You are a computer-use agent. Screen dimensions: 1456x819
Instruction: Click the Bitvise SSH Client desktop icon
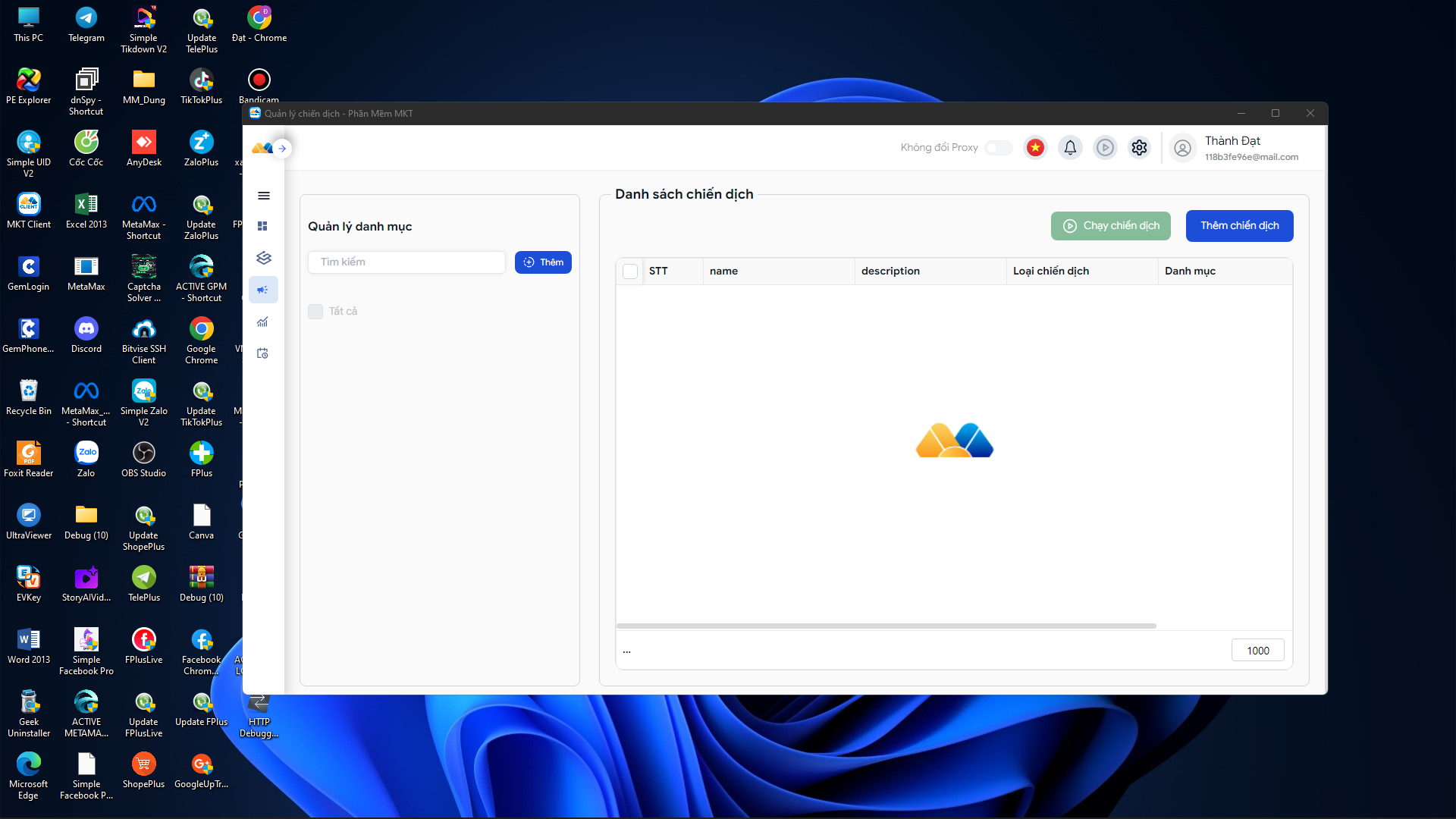pyautogui.click(x=144, y=340)
